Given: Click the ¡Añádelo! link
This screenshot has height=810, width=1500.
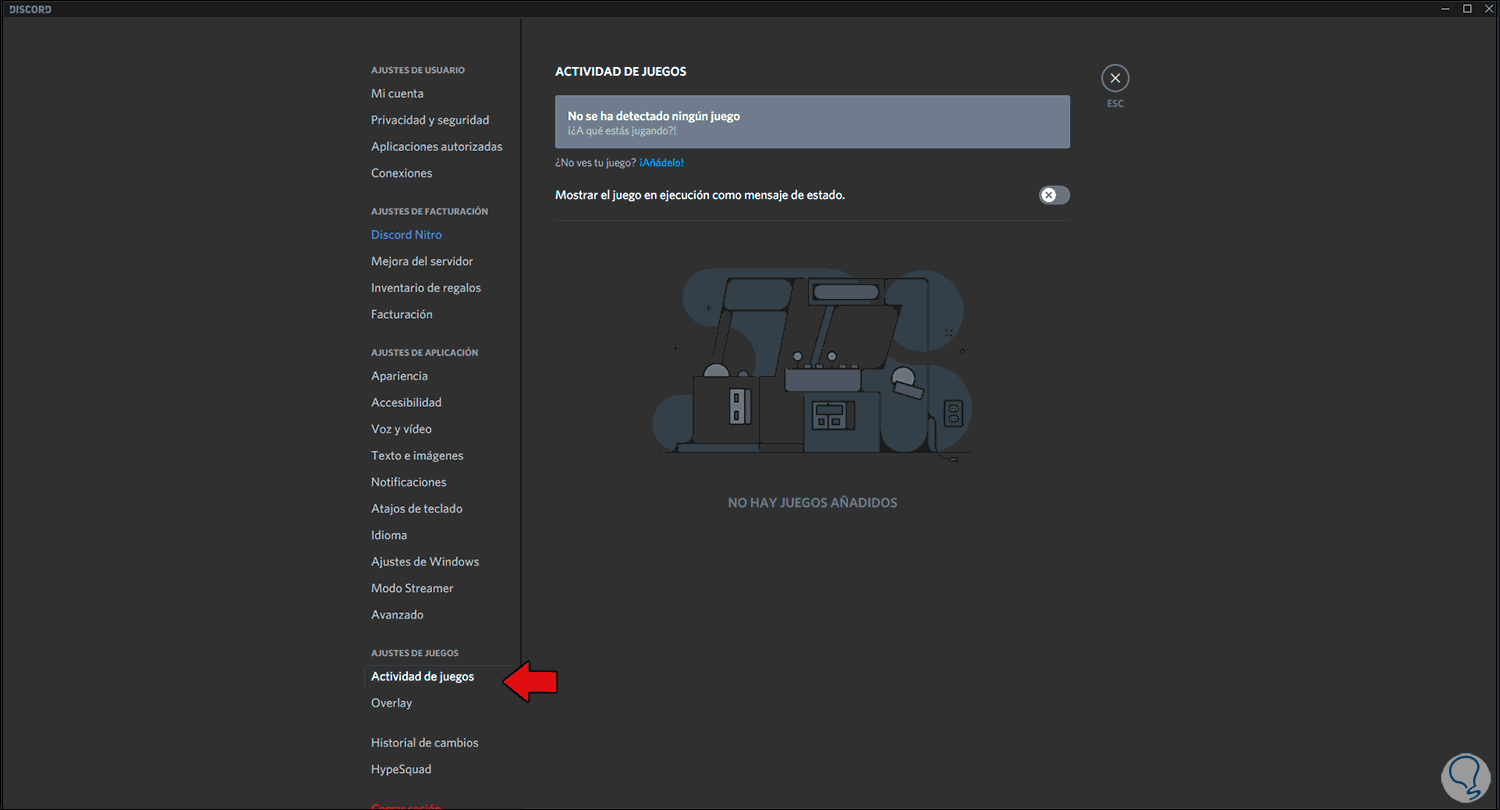Looking at the screenshot, I should tap(661, 163).
